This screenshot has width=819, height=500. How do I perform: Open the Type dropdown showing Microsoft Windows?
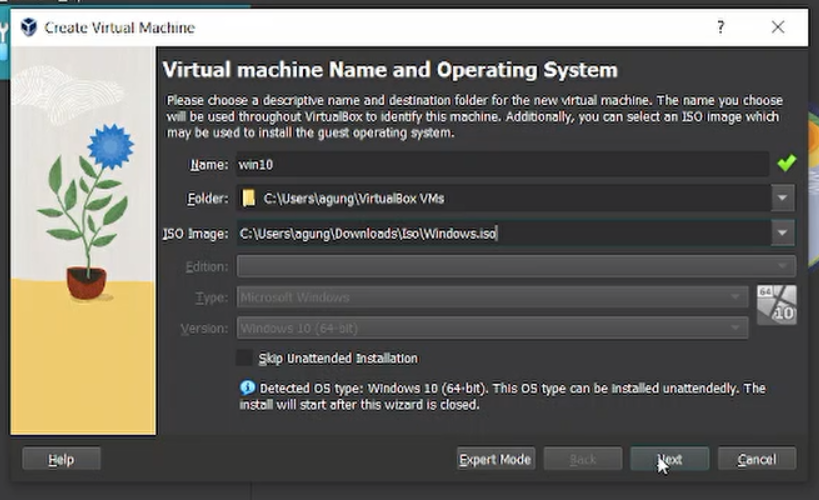point(492,297)
